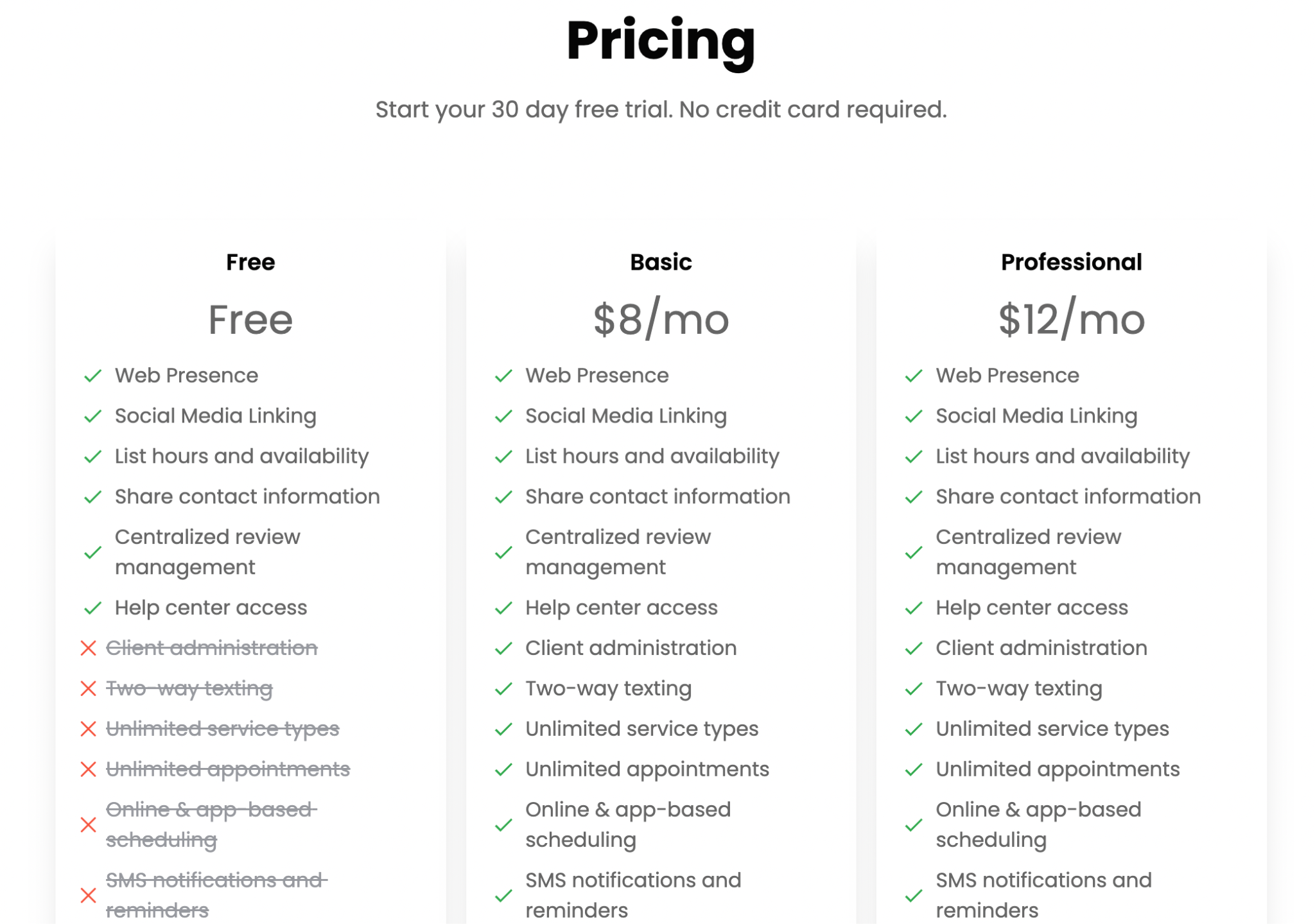Click red X beside Unlimited service types
The height and width of the screenshot is (924, 1315).
(89, 729)
